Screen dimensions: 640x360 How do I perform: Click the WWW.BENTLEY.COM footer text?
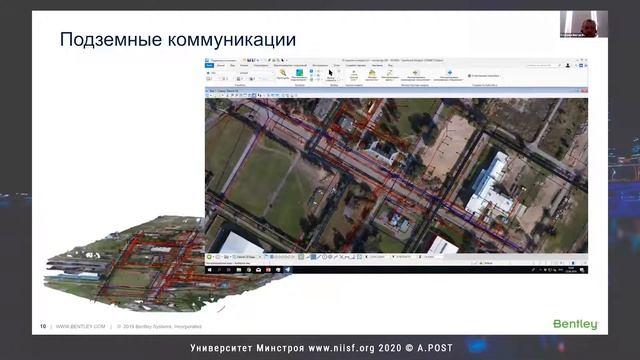click(x=80, y=327)
